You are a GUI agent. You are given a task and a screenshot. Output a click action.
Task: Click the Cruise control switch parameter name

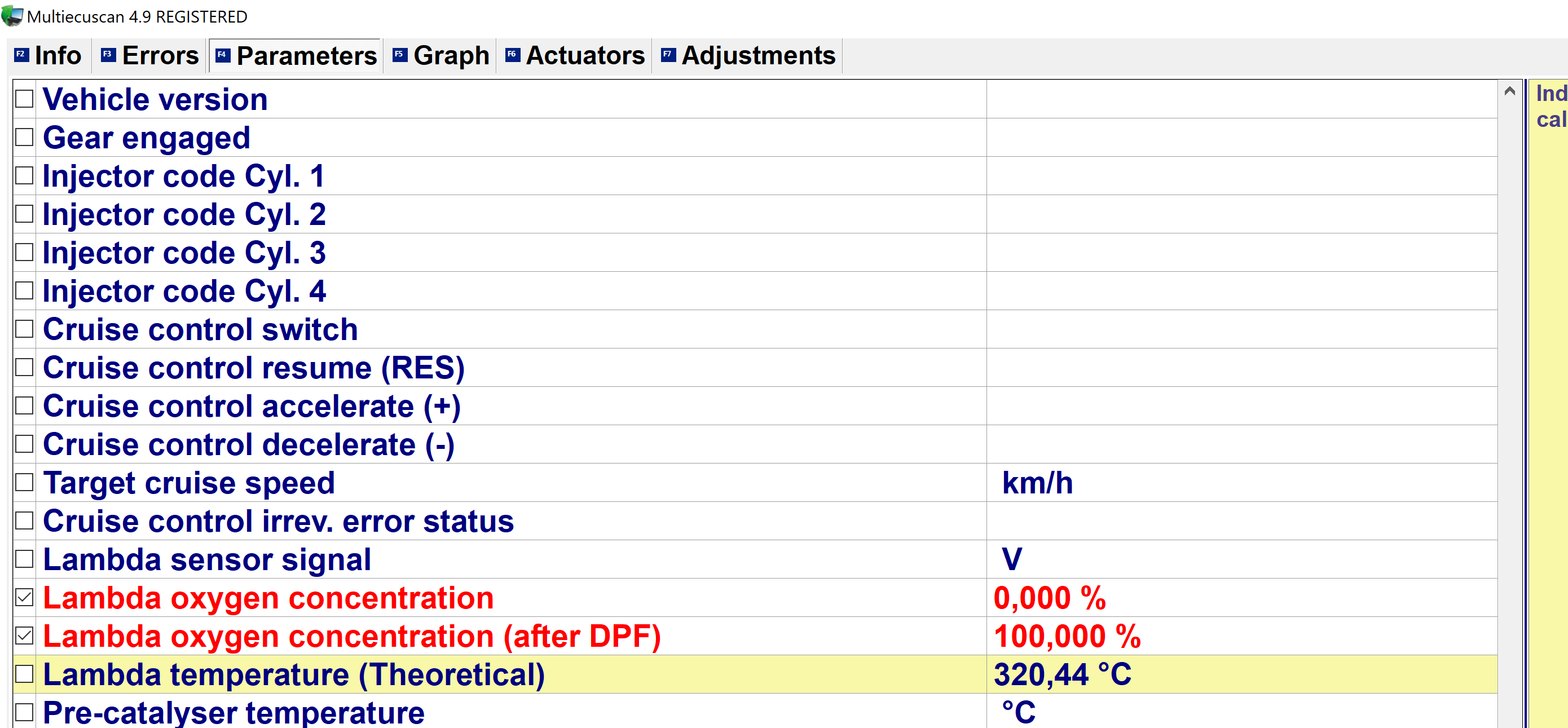[200, 329]
